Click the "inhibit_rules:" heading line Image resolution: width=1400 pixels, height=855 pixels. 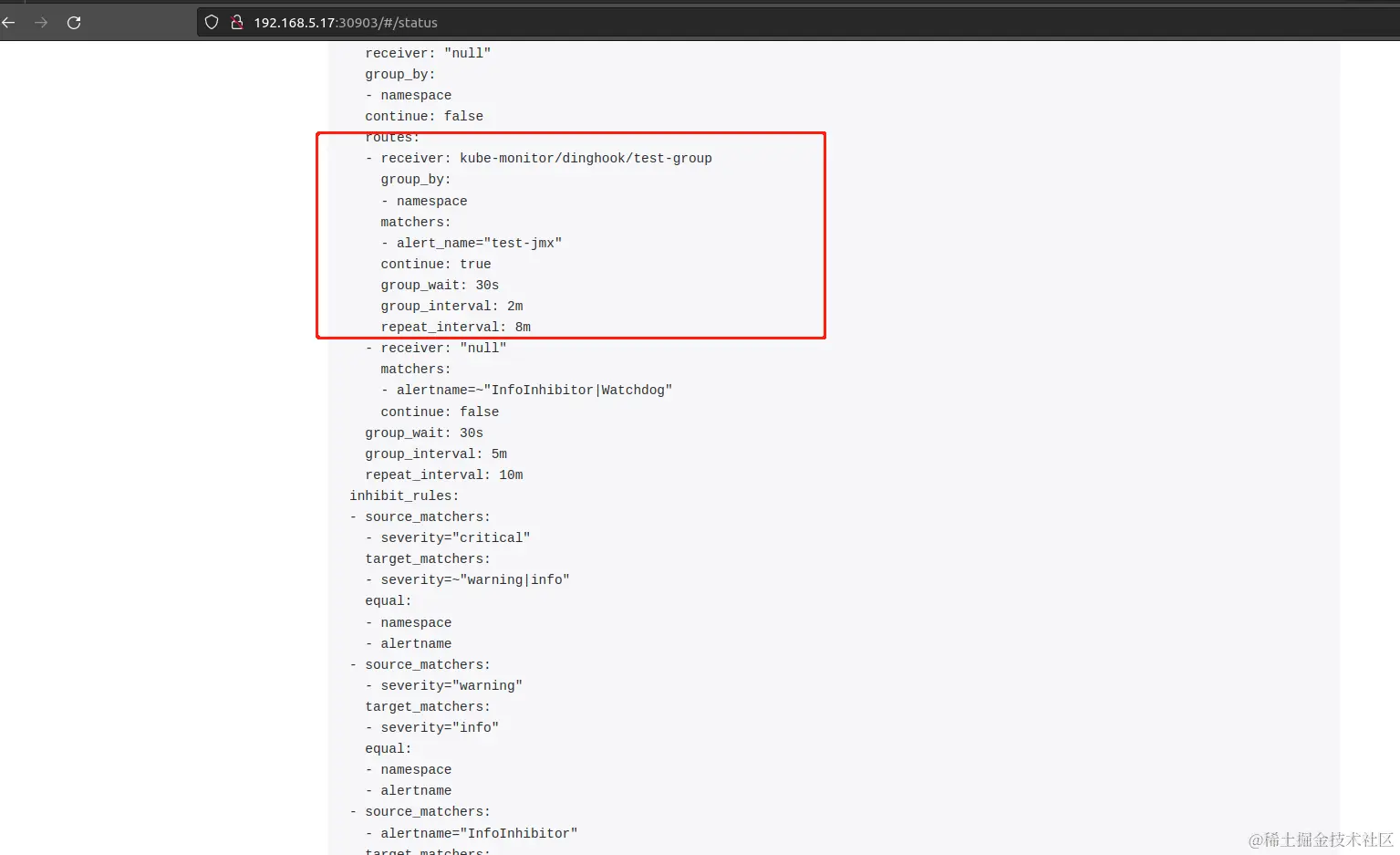(404, 496)
